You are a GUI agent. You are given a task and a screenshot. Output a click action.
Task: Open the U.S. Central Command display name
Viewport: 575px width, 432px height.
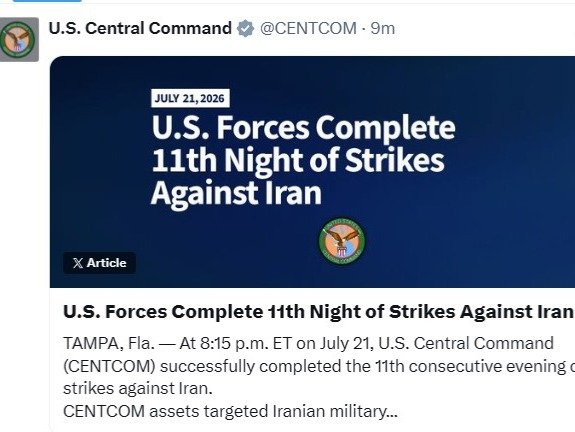pos(140,28)
